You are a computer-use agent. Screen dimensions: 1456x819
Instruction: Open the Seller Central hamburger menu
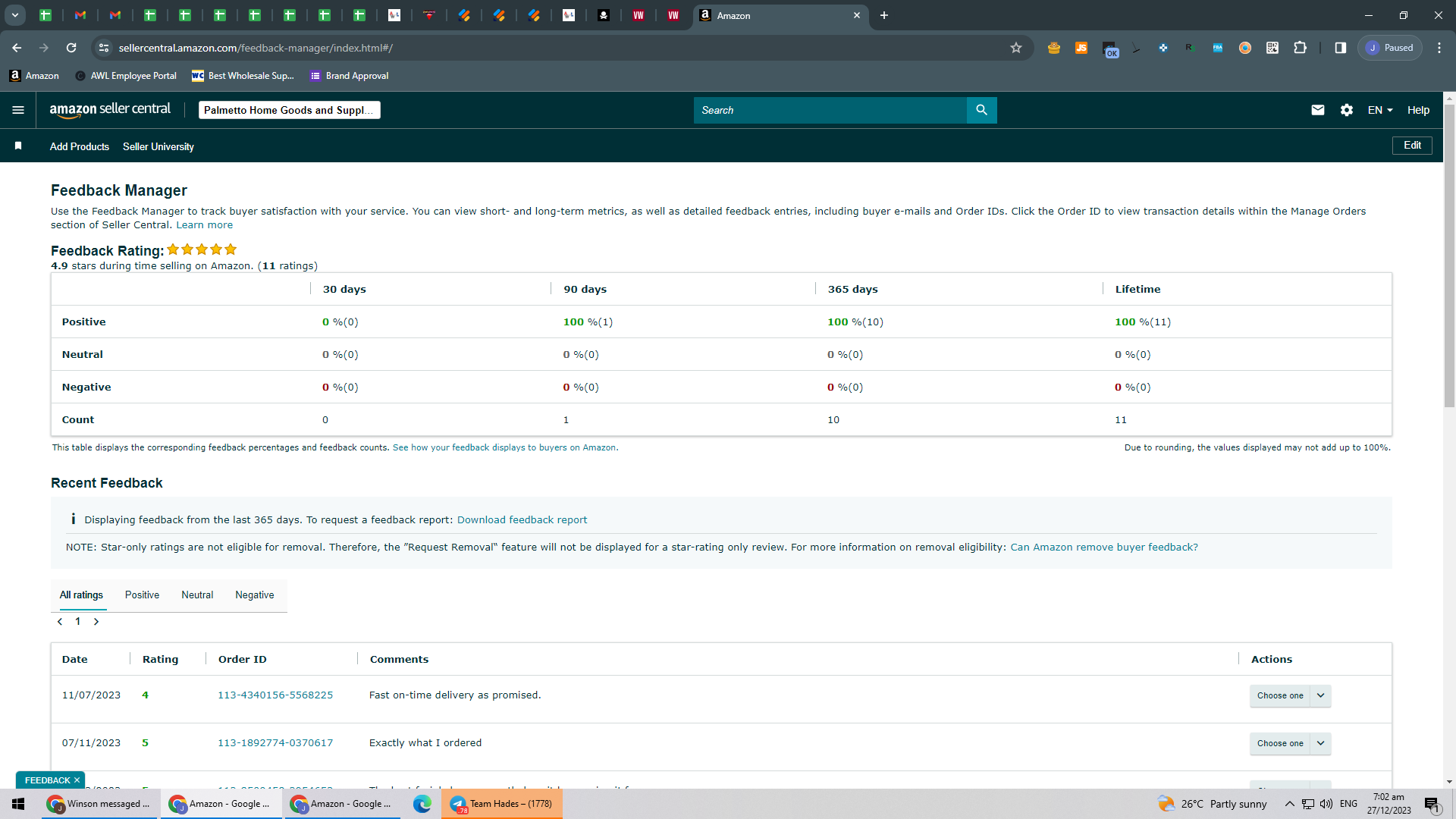tap(18, 110)
